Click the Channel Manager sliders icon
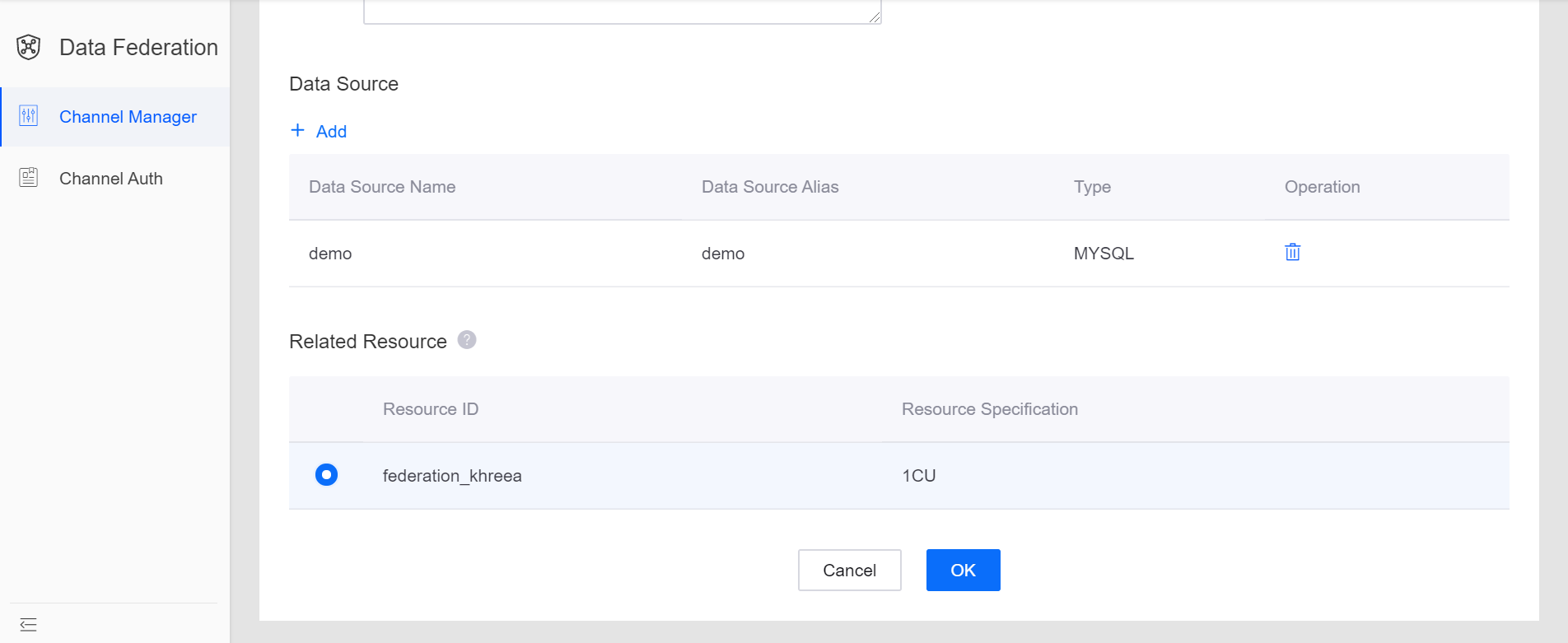The height and width of the screenshot is (643, 1568). tap(29, 116)
